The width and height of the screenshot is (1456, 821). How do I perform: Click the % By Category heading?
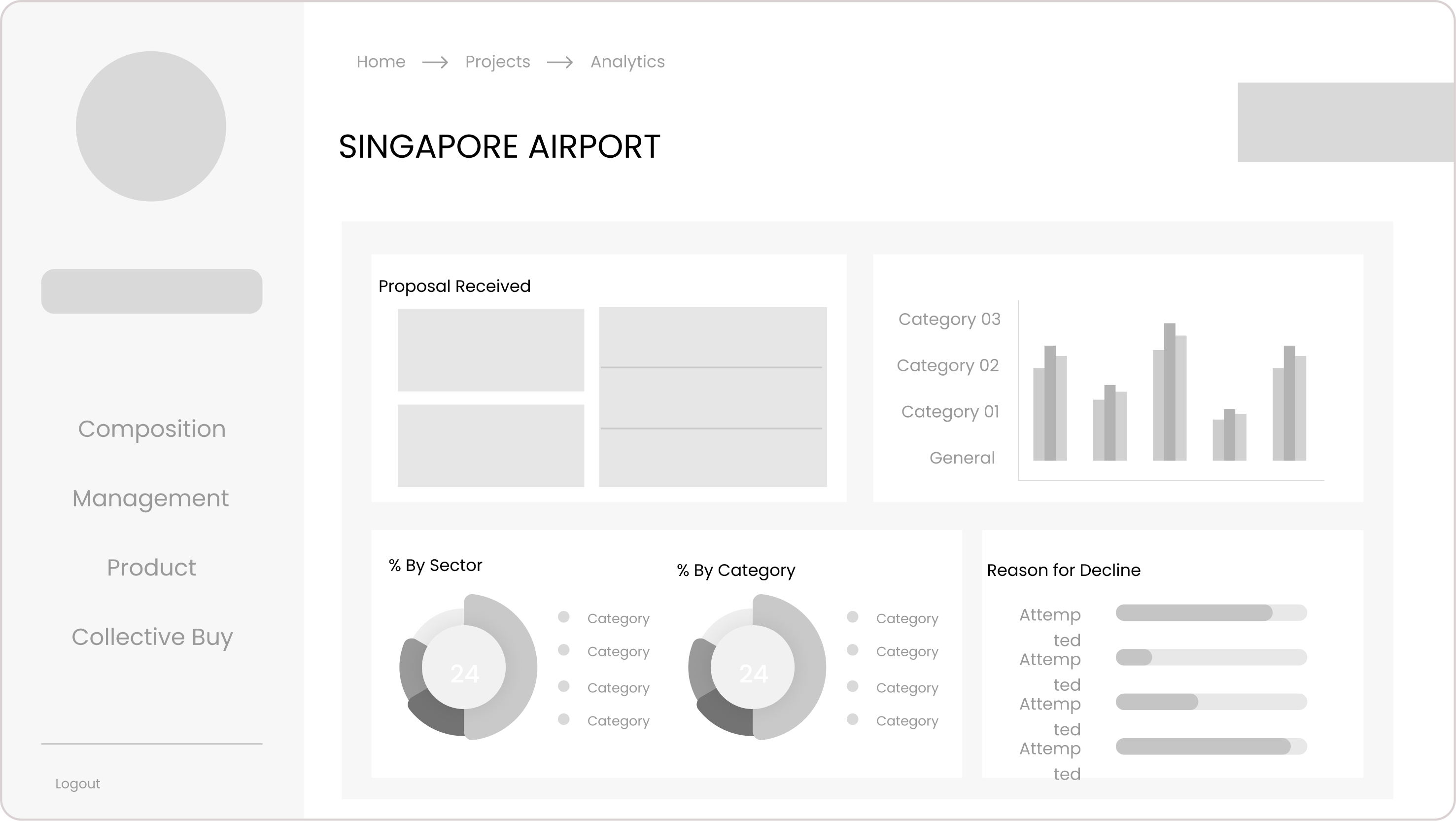point(736,571)
